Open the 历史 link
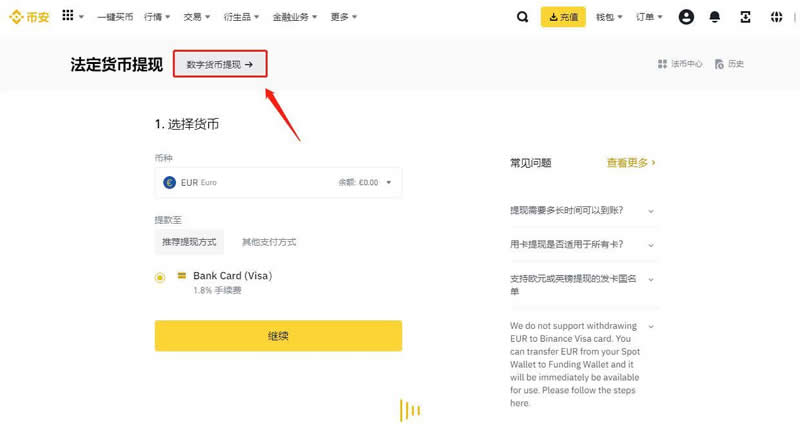800x434 pixels. point(736,64)
